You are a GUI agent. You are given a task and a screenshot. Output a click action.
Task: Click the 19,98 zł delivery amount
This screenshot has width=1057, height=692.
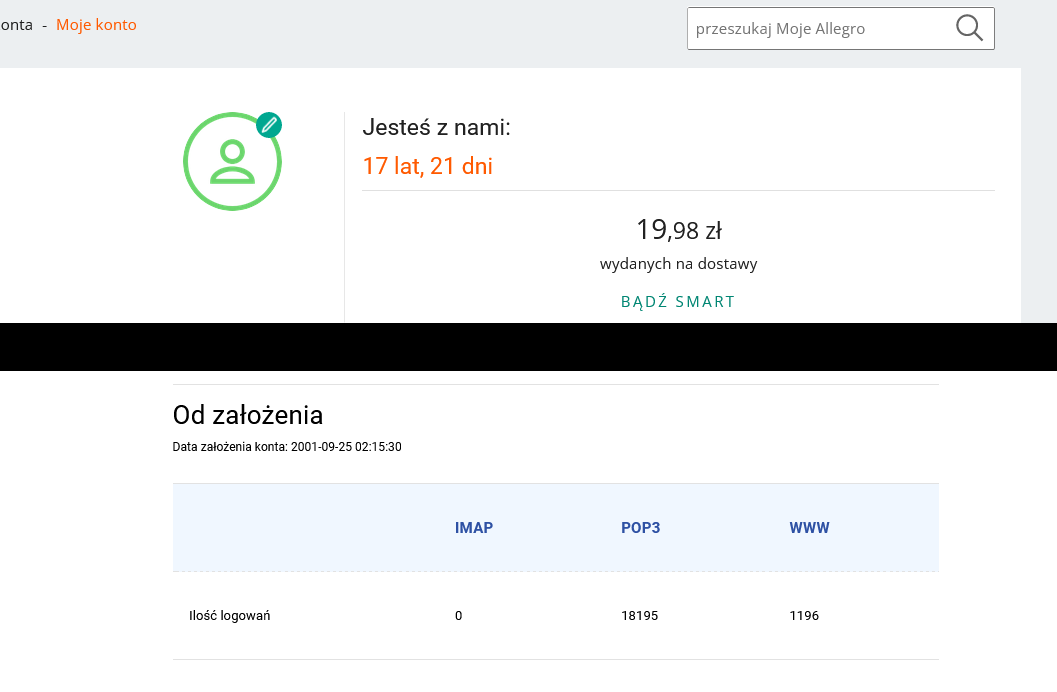[678, 230]
